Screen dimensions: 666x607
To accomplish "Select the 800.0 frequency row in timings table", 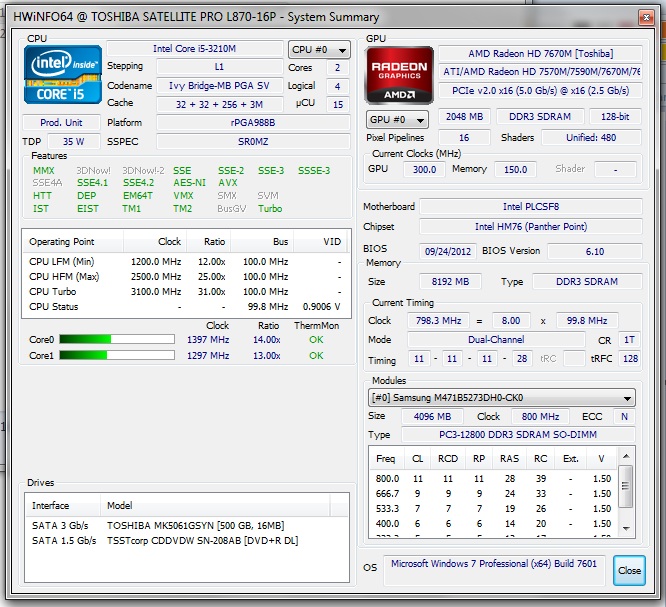I will click(x=494, y=479).
